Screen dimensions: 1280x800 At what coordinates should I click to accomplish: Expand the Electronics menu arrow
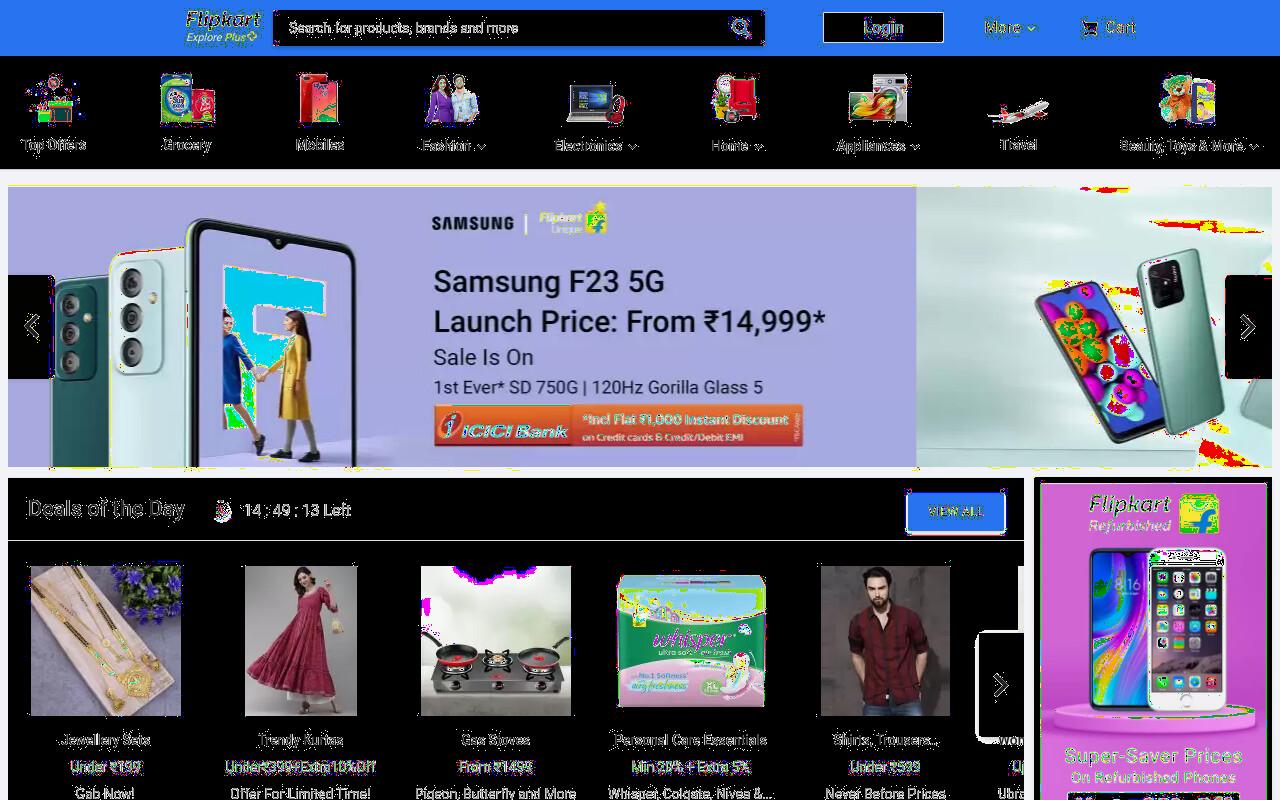(x=632, y=146)
